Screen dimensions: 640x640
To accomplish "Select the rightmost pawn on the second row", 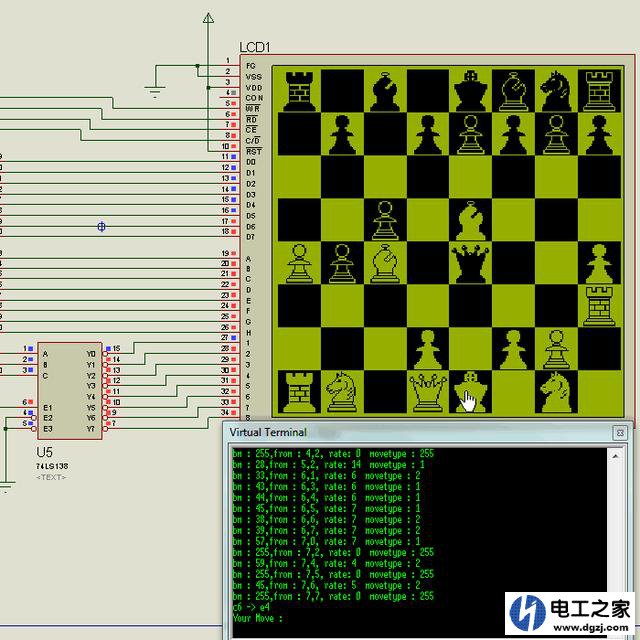I will (x=599, y=135).
